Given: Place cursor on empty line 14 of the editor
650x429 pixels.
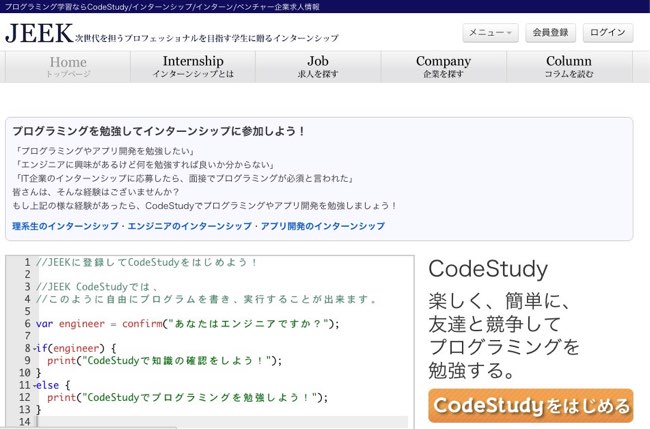Looking at the screenshot, I should coord(222,422).
